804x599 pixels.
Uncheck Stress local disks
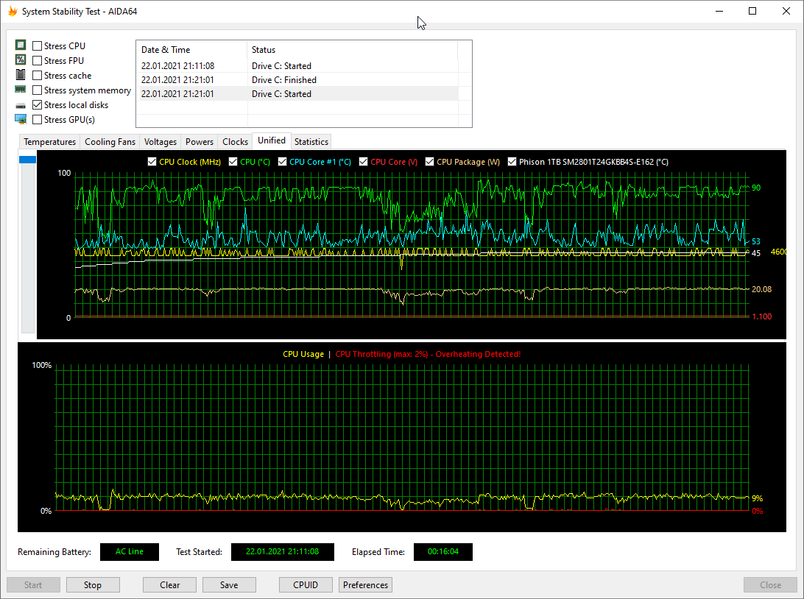(x=37, y=105)
